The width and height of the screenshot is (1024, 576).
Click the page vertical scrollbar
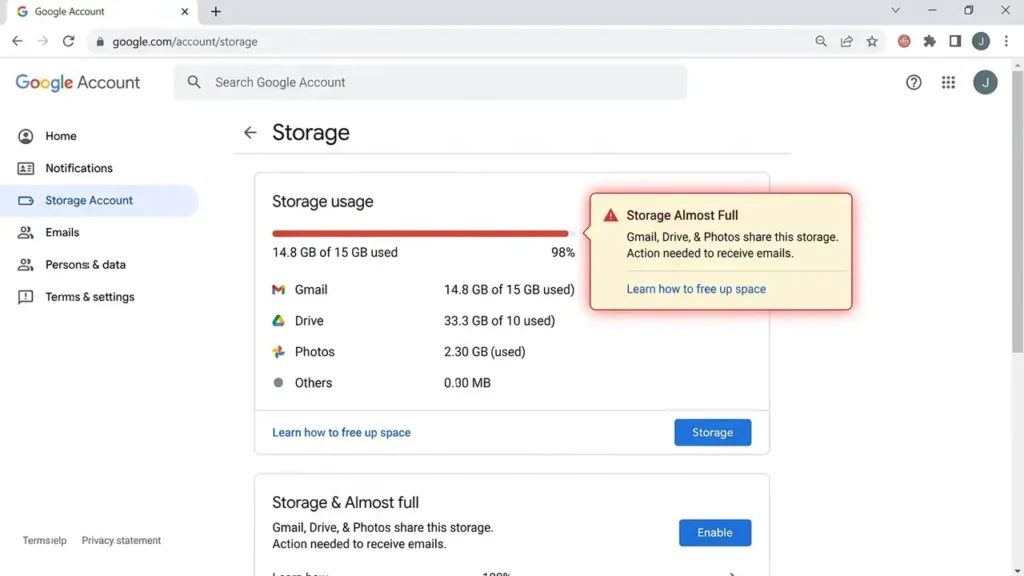click(1017, 212)
